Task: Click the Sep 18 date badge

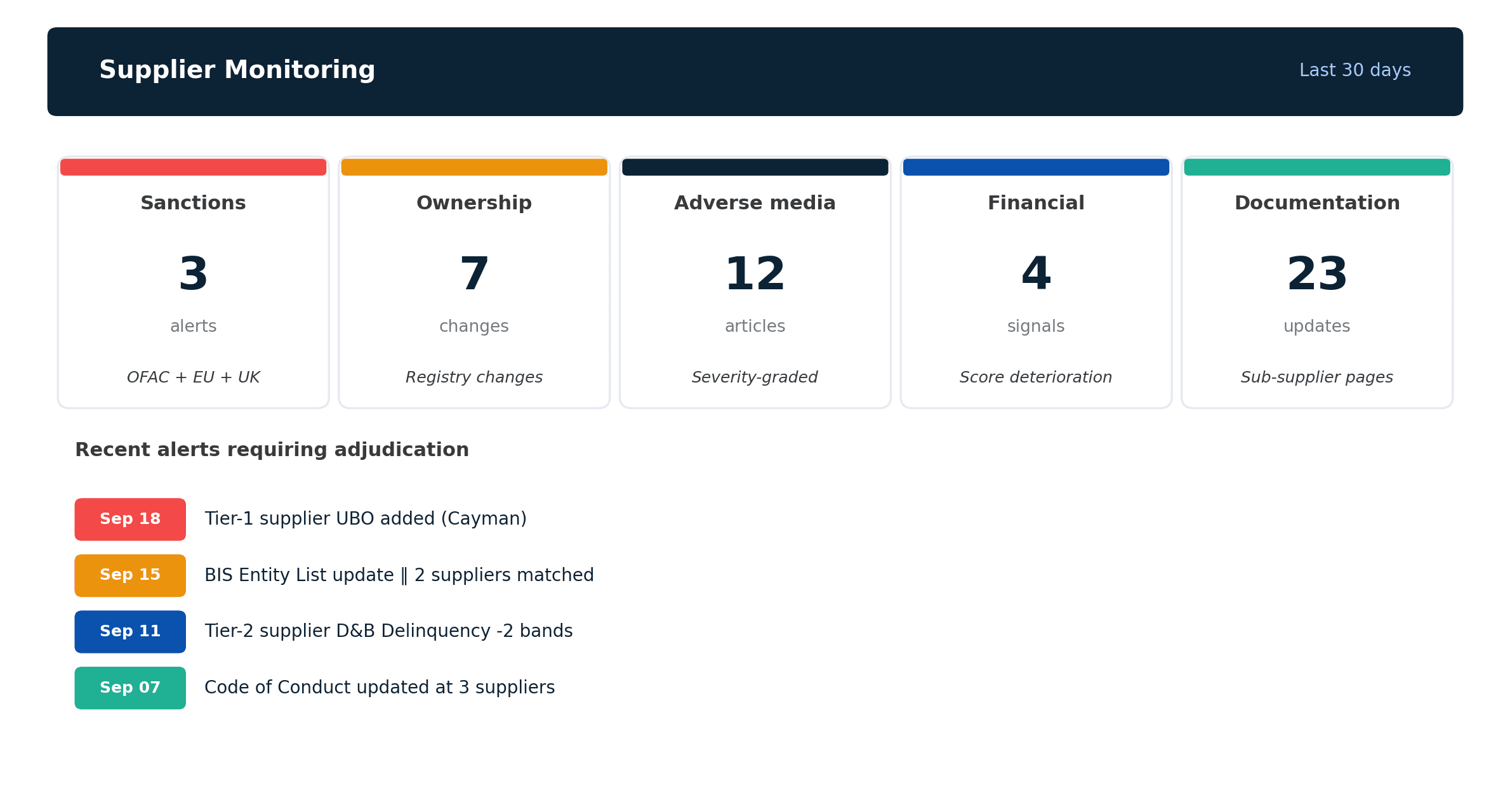Action: coord(129,519)
